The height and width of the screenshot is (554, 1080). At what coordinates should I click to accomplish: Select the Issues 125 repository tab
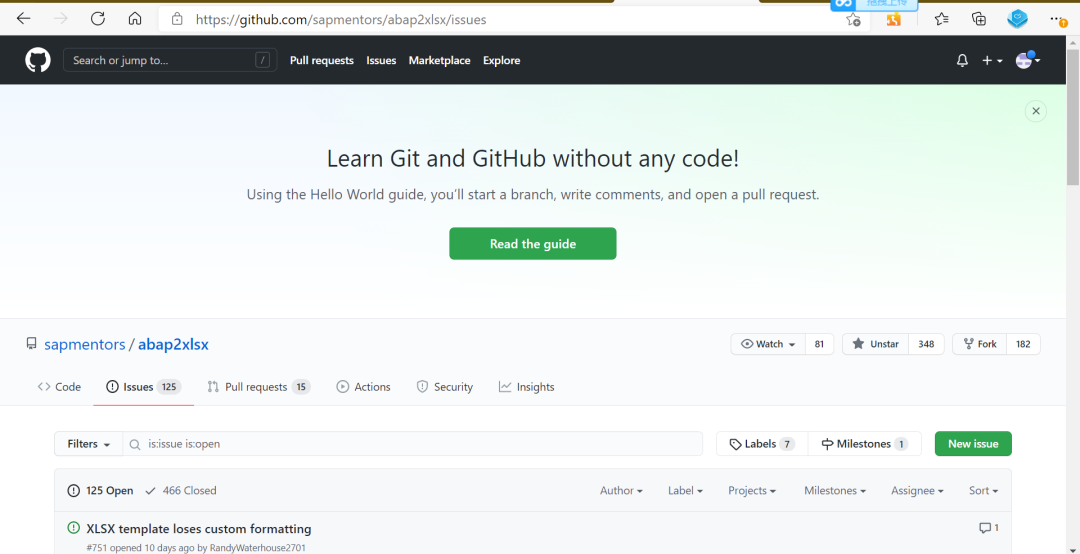click(143, 387)
